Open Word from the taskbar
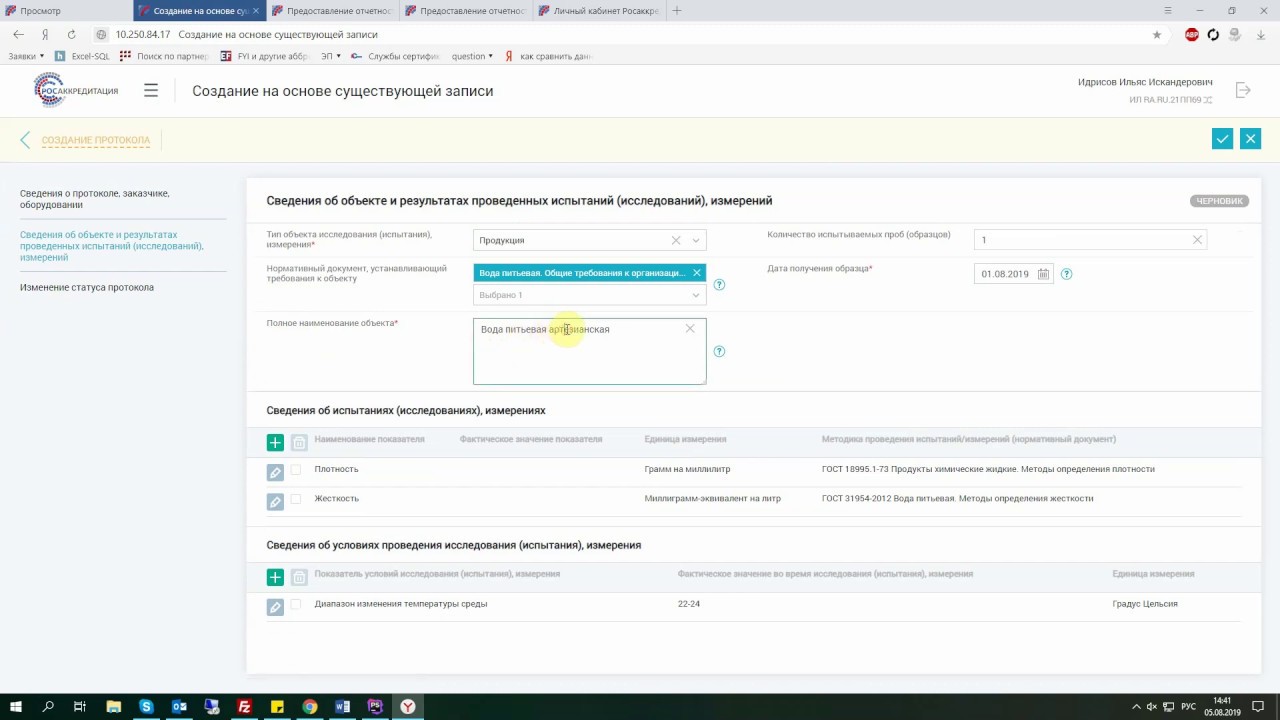1280x720 pixels. 343,707
